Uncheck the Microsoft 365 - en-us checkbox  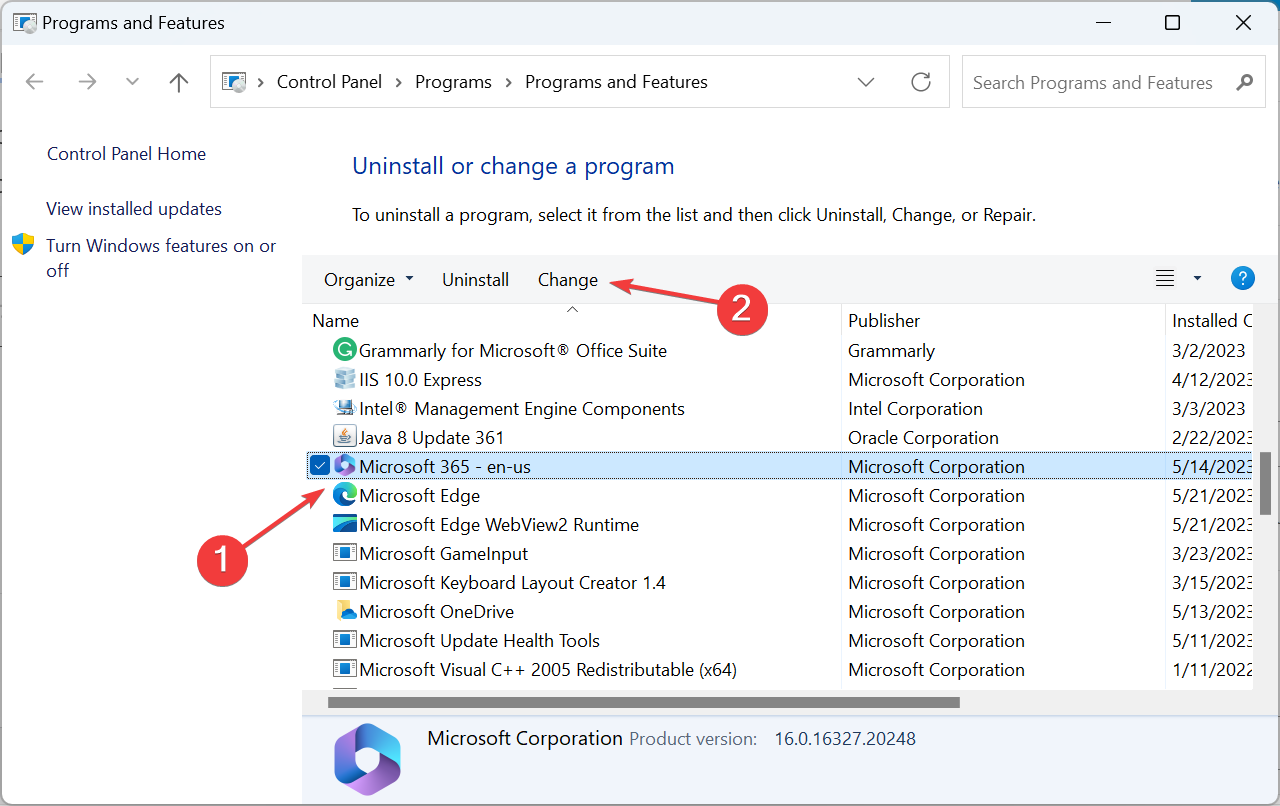point(319,466)
